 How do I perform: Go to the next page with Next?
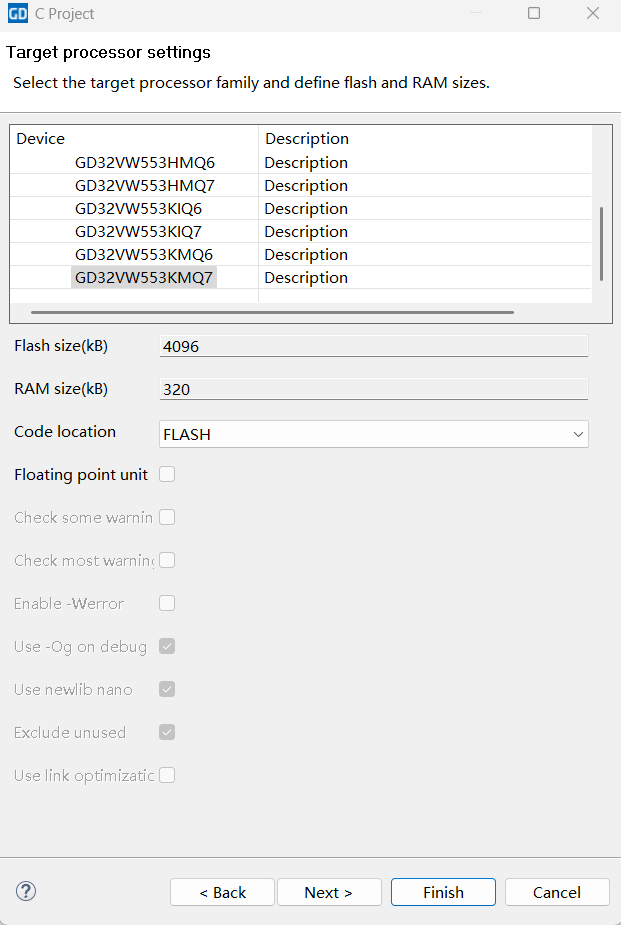click(x=329, y=892)
